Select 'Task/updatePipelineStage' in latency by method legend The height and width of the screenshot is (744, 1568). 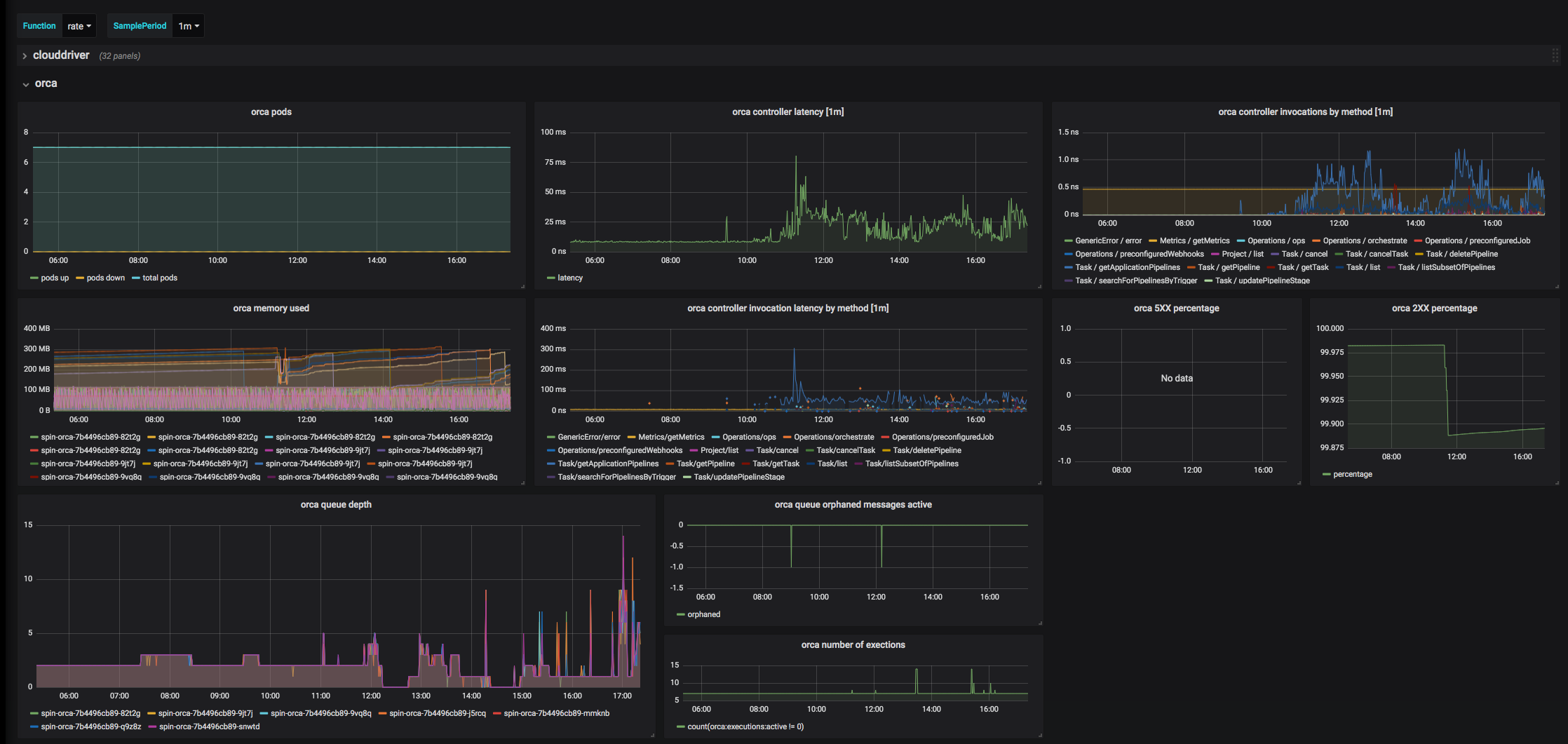point(739,477)
